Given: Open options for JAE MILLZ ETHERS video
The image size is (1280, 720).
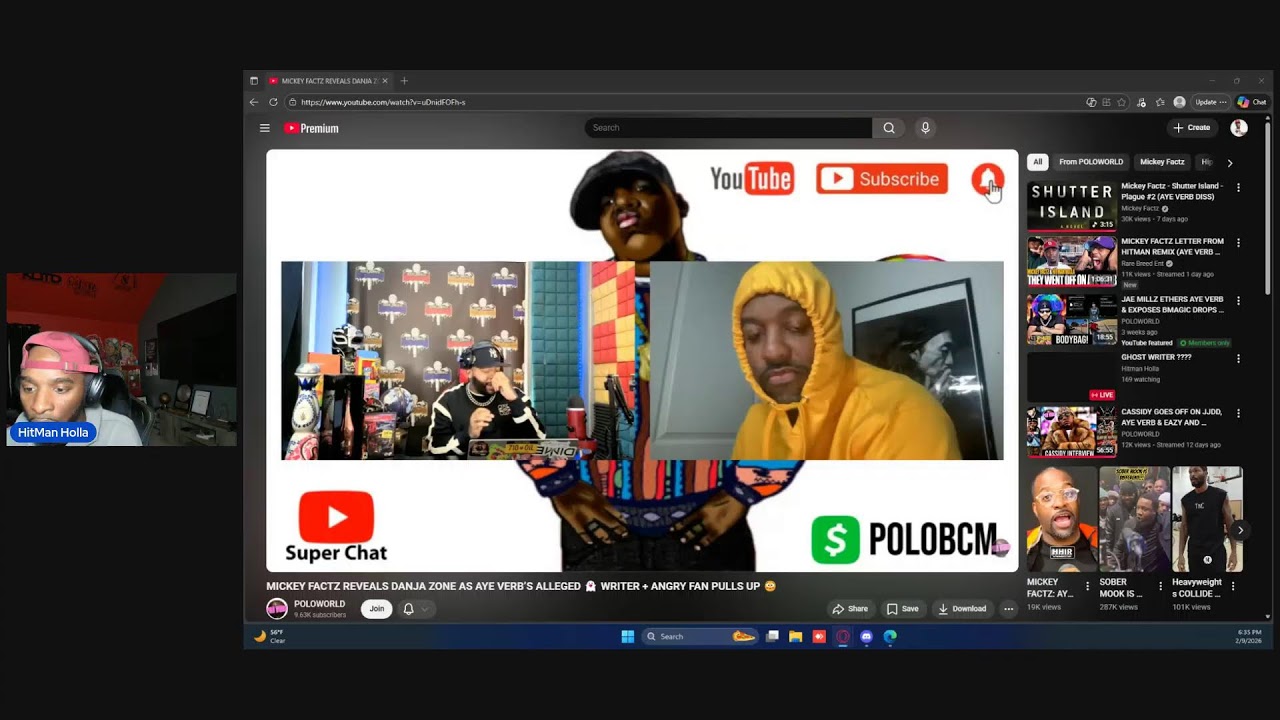Looking at the screenshot, I should click(1238, 300).
